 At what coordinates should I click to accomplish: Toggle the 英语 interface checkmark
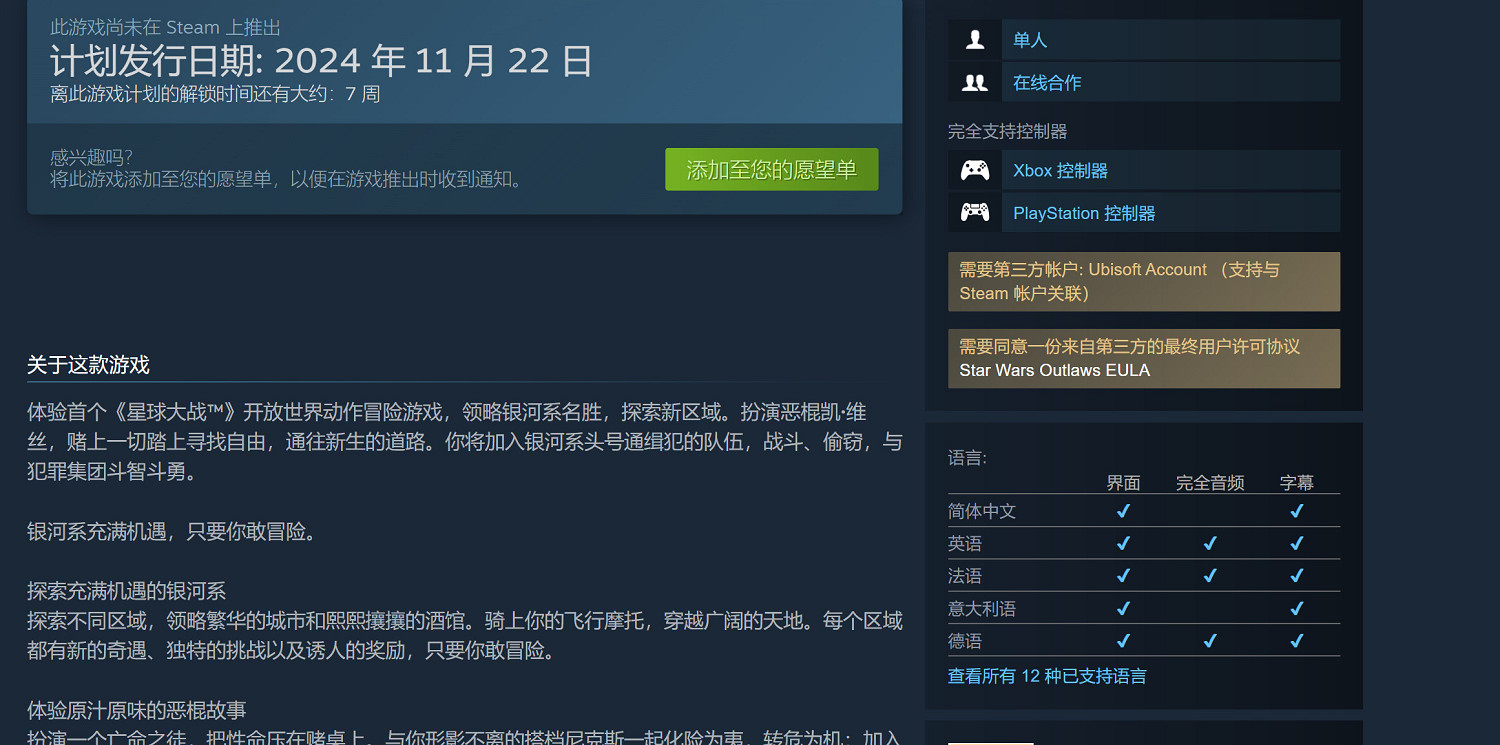1123,543
